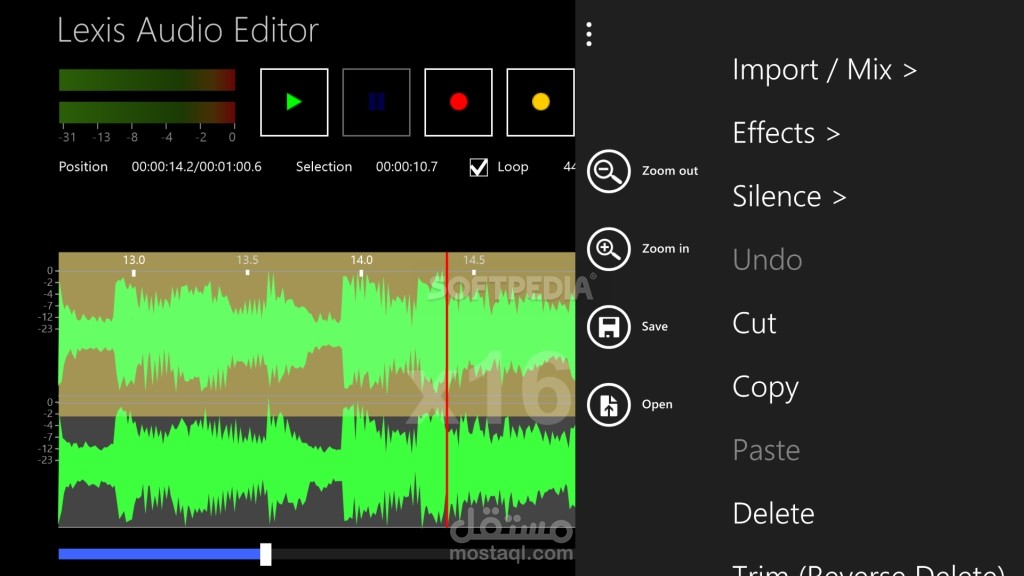Viewport: 1024px width, 576px height.
Task: Click the 13.0 timeline ruler marker
Action: coord(134,260)
